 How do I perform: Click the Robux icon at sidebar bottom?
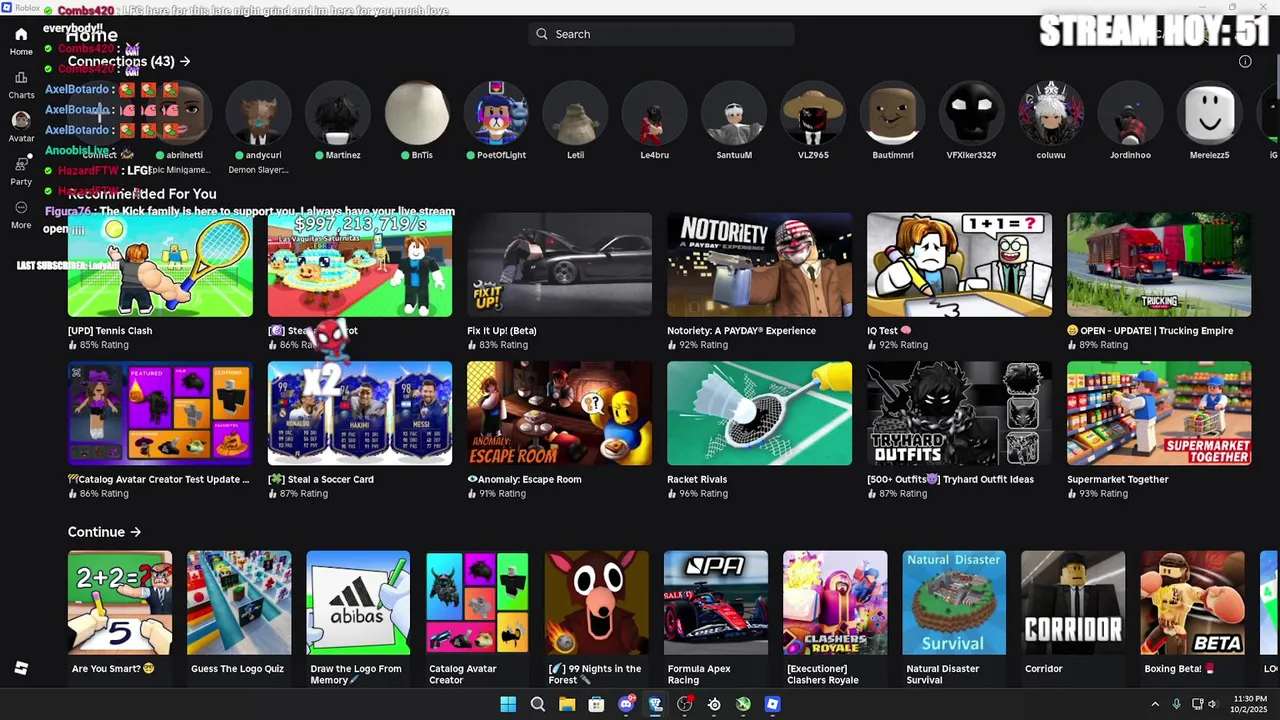click(x=21, y=668)
